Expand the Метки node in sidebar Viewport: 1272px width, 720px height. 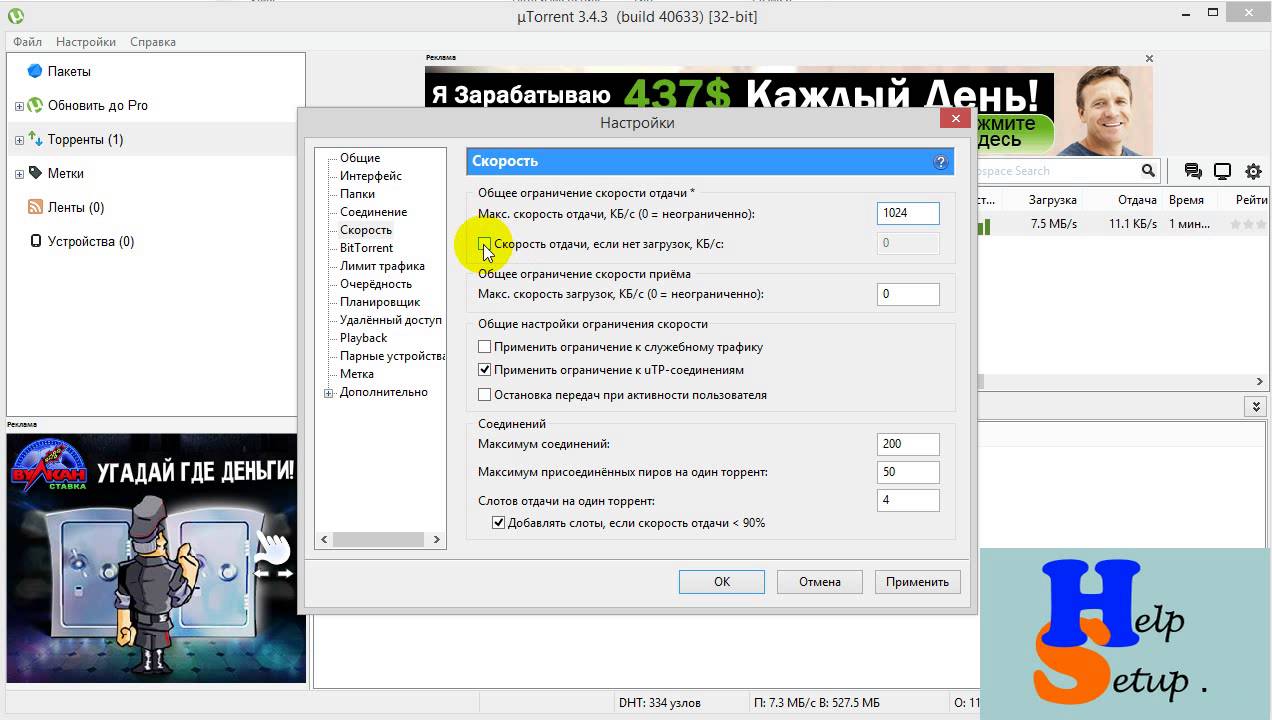coord(19,174)
